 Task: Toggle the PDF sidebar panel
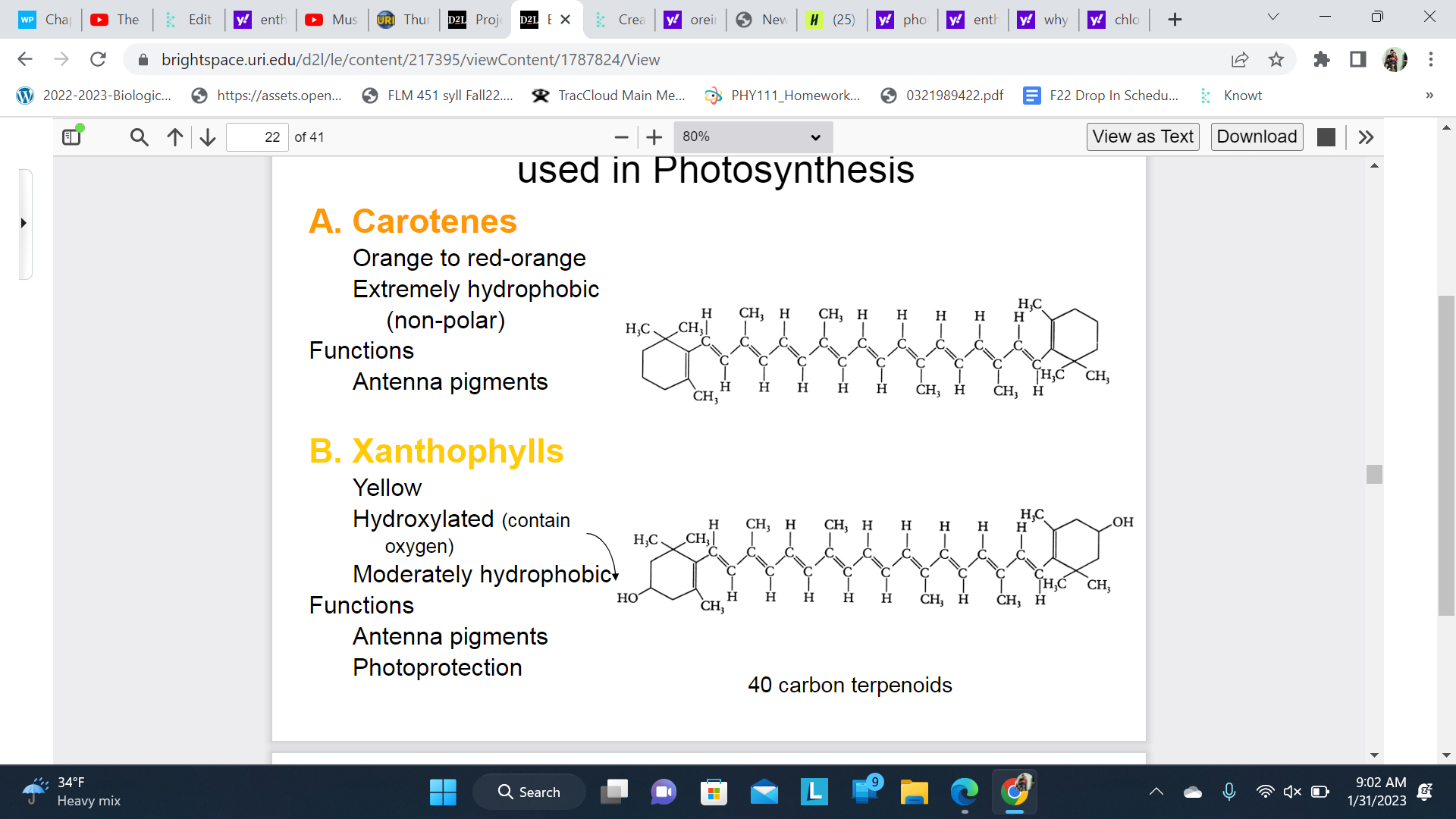tap(72, 136)
